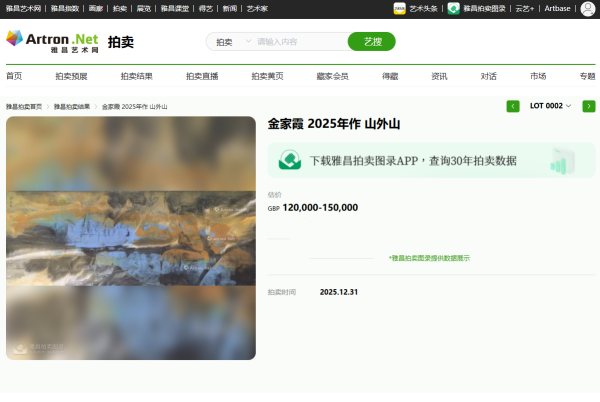Click the estimate 120,000-150,000
Viewport: 600px width, 402px height.
pos(320,208)
